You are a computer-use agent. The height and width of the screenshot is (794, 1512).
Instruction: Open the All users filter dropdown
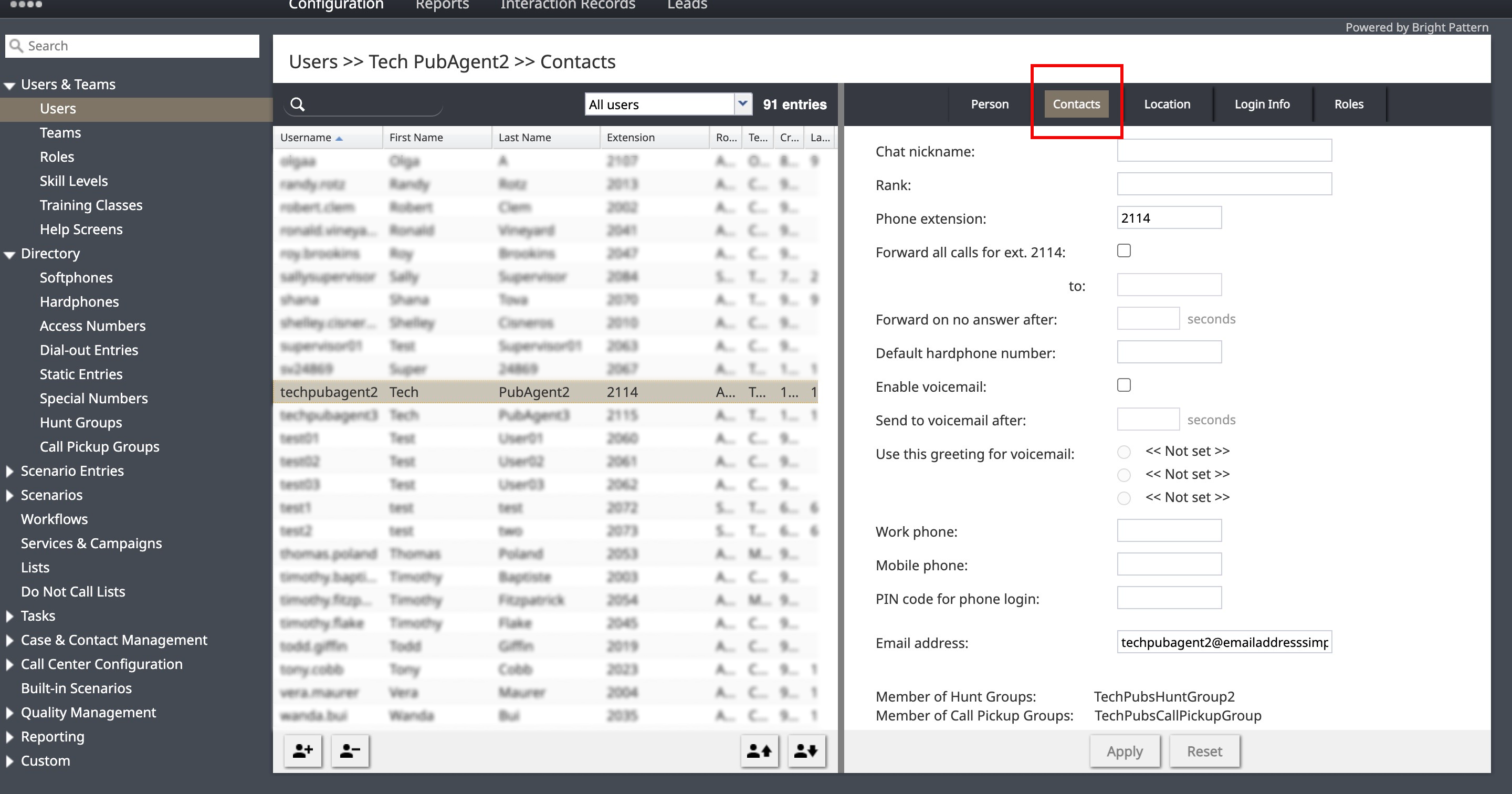[x=742, y=104]
